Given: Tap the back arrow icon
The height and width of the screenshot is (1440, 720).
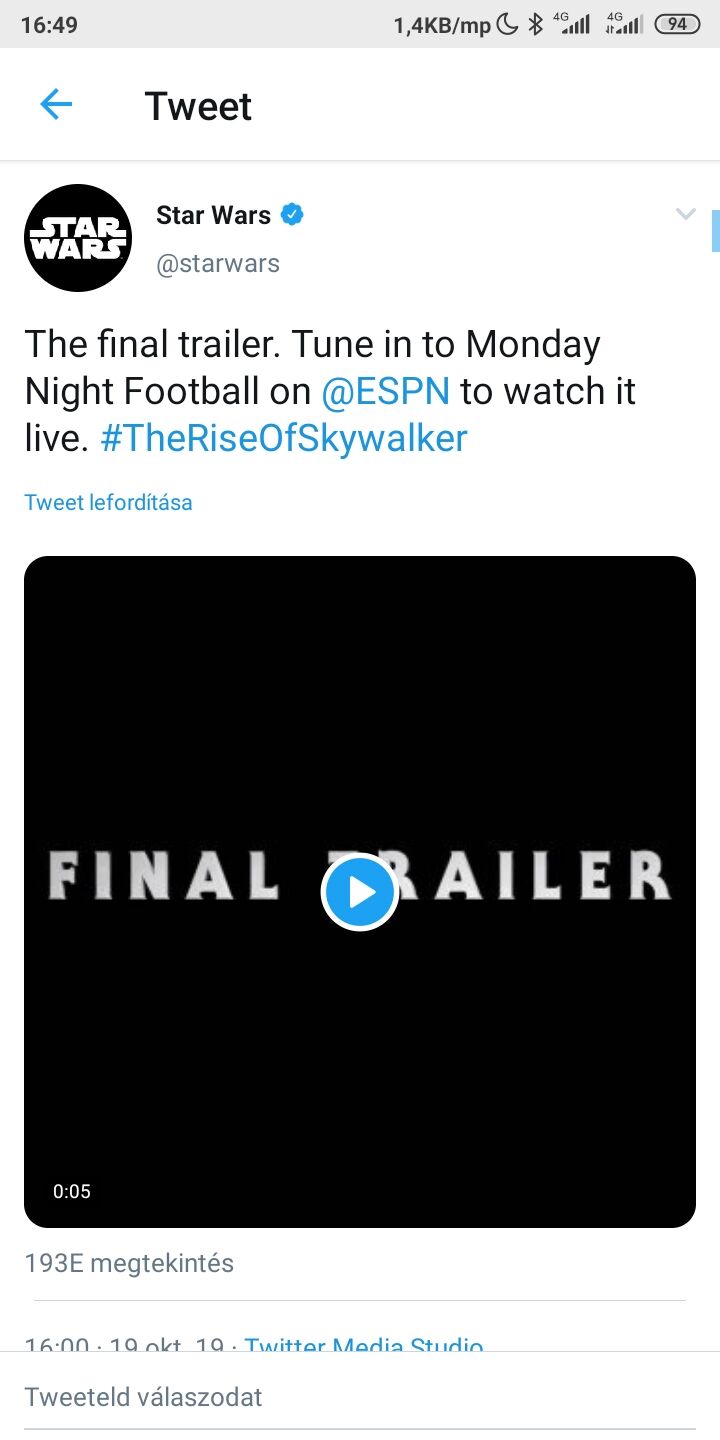Looking at the screenshot, I should (56, 105).
